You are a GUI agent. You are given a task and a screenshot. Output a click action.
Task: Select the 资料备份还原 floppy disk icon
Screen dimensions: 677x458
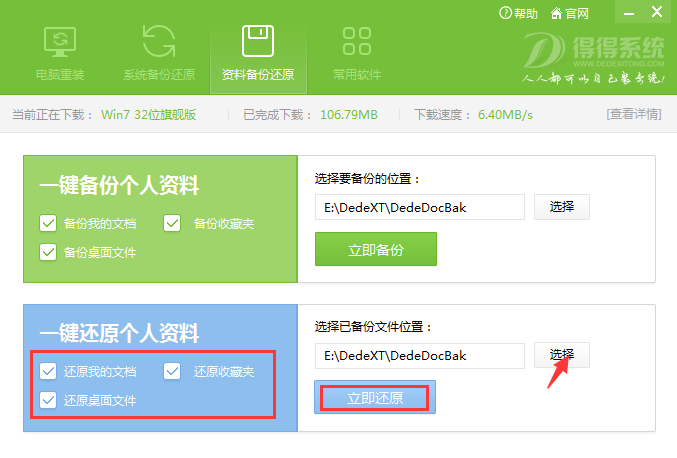click(x=258, y=42)
